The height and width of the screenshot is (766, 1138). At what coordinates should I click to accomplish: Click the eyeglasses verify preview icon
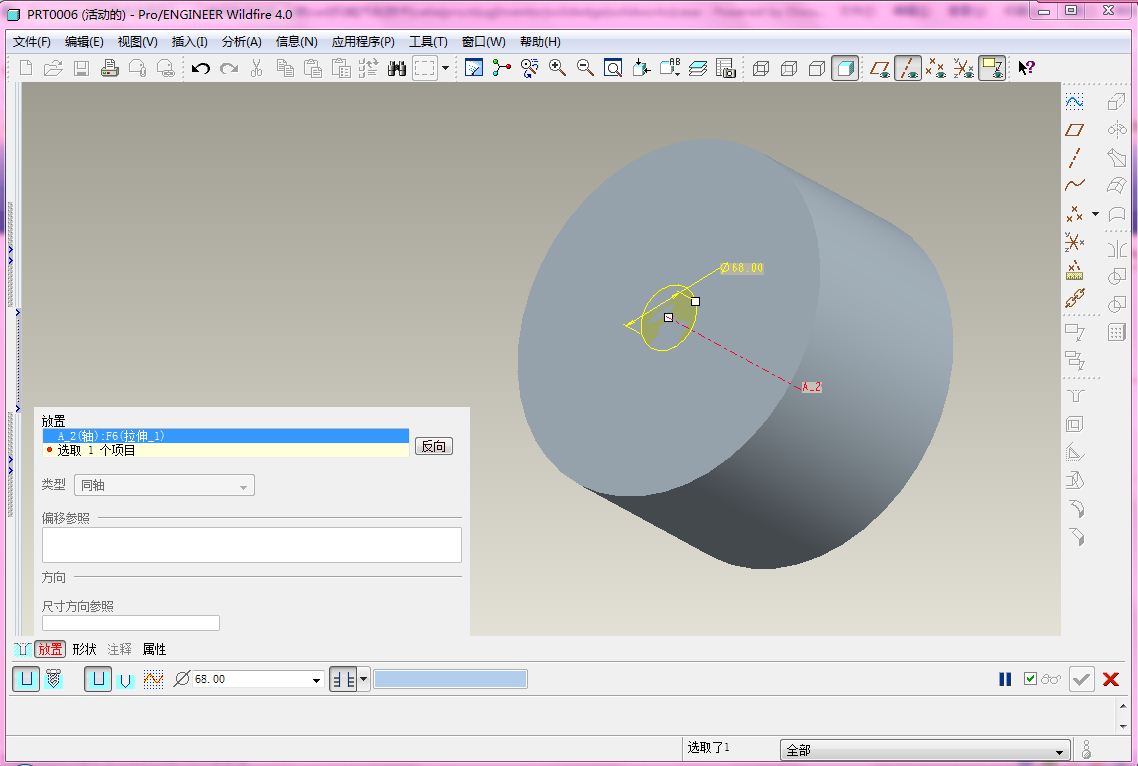(1050, 680)
